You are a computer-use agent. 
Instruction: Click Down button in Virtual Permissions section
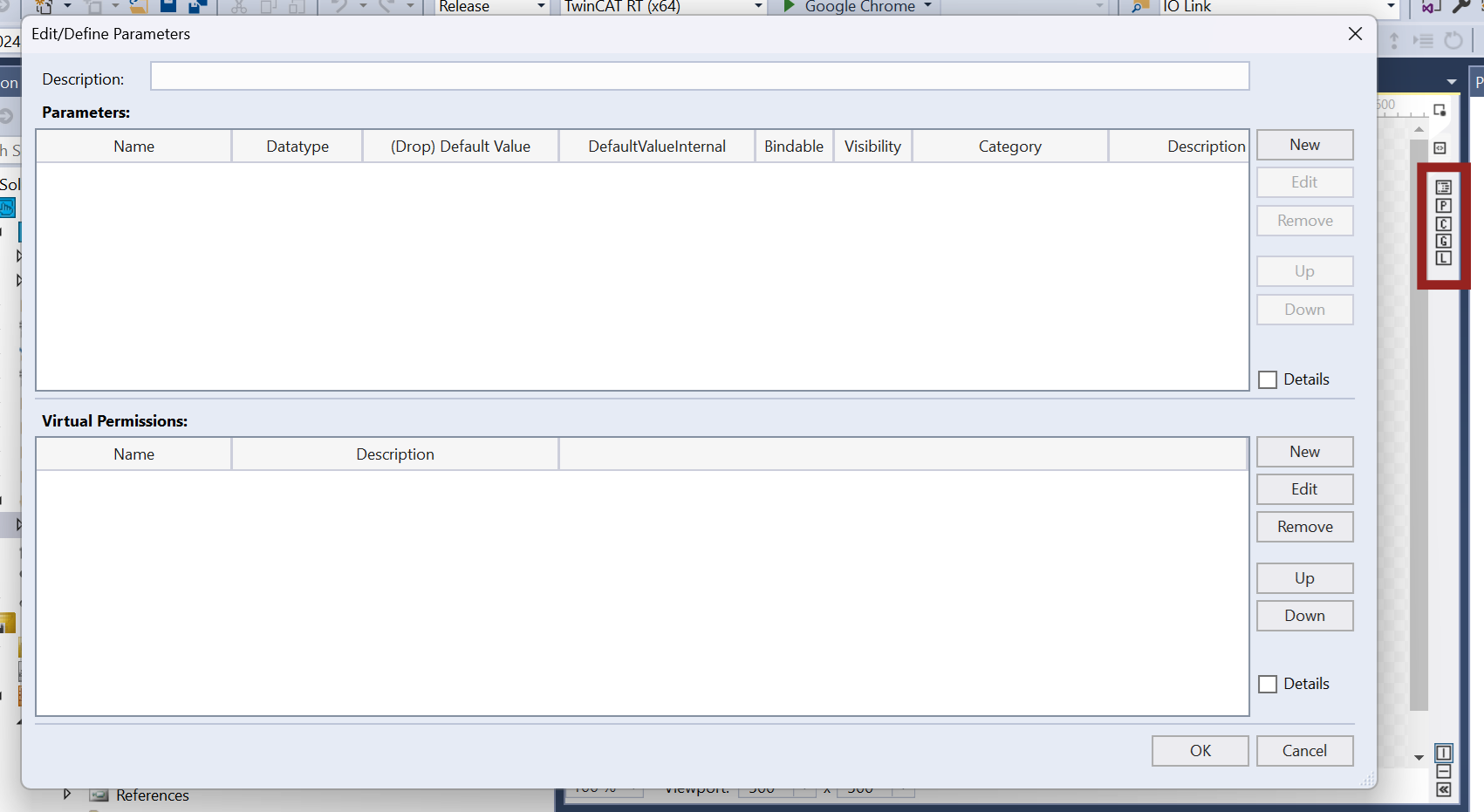tap(1305, 616)
